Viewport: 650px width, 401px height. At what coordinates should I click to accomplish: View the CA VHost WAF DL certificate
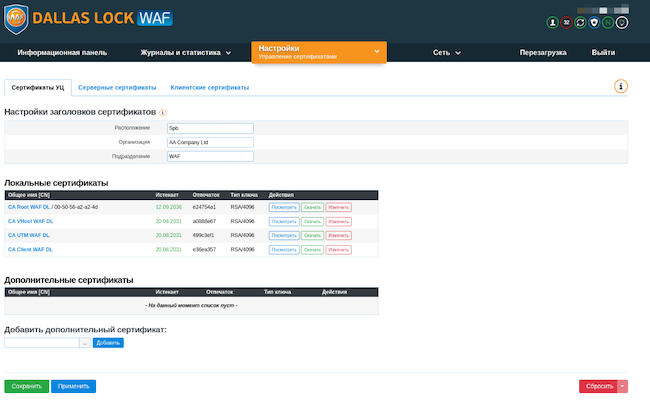pos(284,221)
